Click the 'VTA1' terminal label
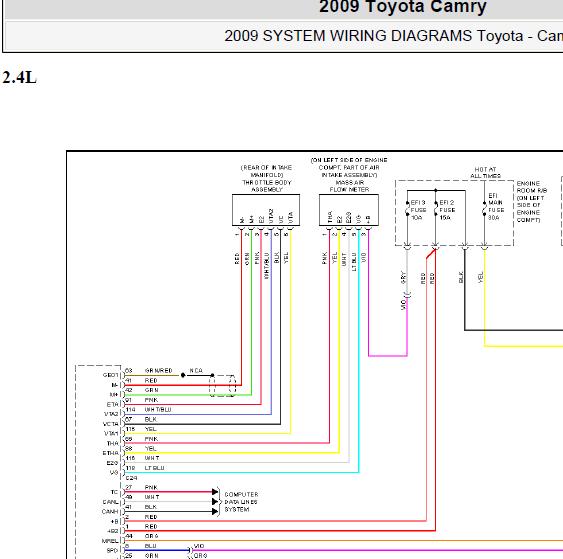The width and height of the screenshot is (563, 559). 111,434
